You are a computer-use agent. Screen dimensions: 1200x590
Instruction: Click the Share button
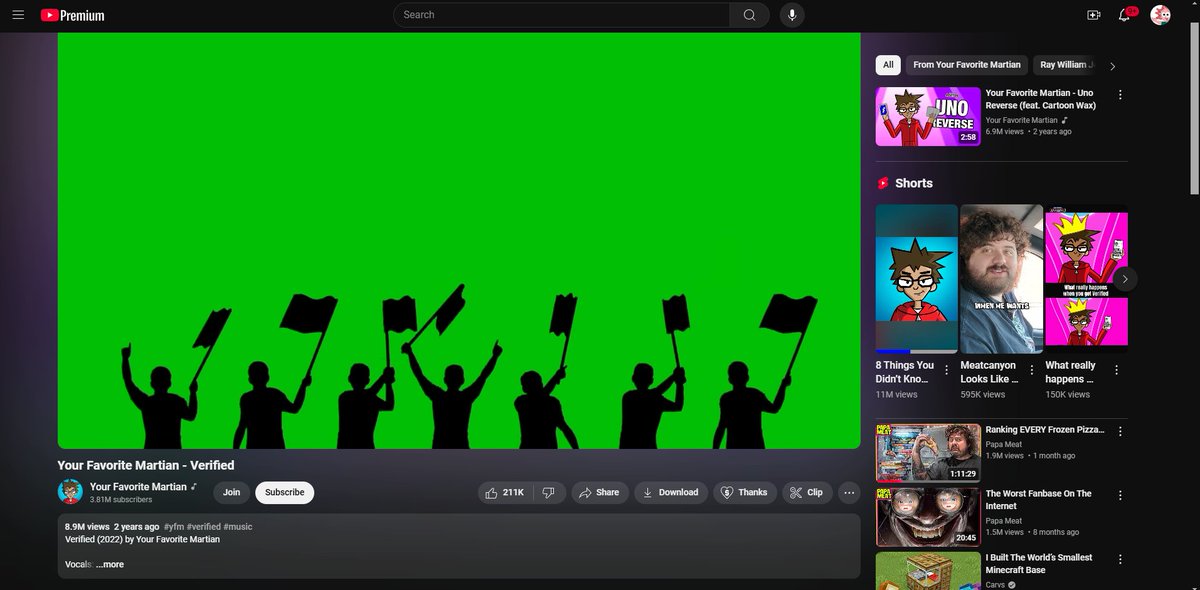(600, 492)
